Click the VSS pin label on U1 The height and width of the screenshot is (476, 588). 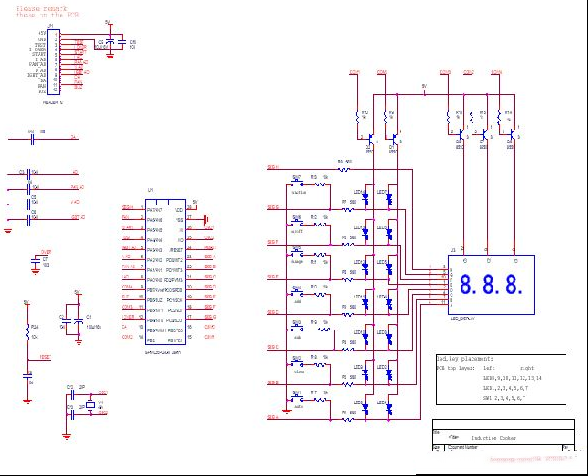click(x=179, y=220)
